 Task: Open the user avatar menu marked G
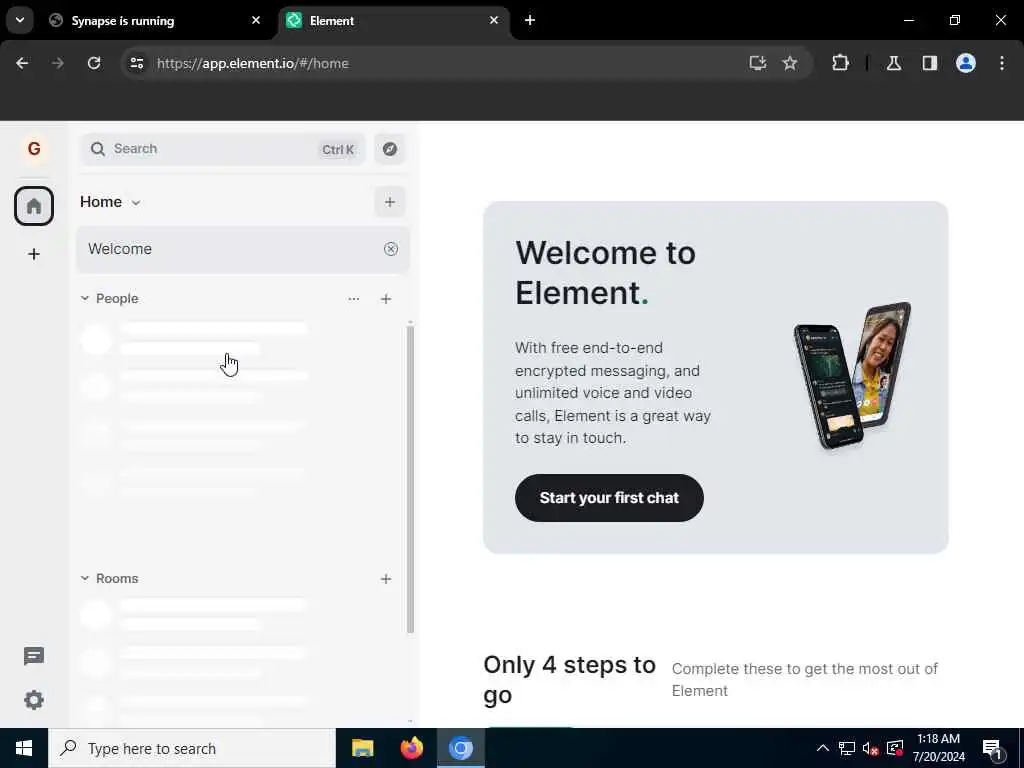coord(34,149)
